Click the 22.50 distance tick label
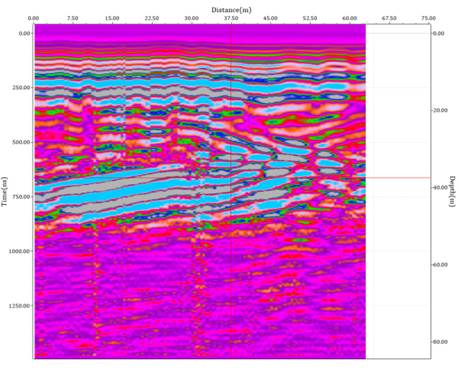The height and width of the screenshot is (373, 458). (152, 18)
